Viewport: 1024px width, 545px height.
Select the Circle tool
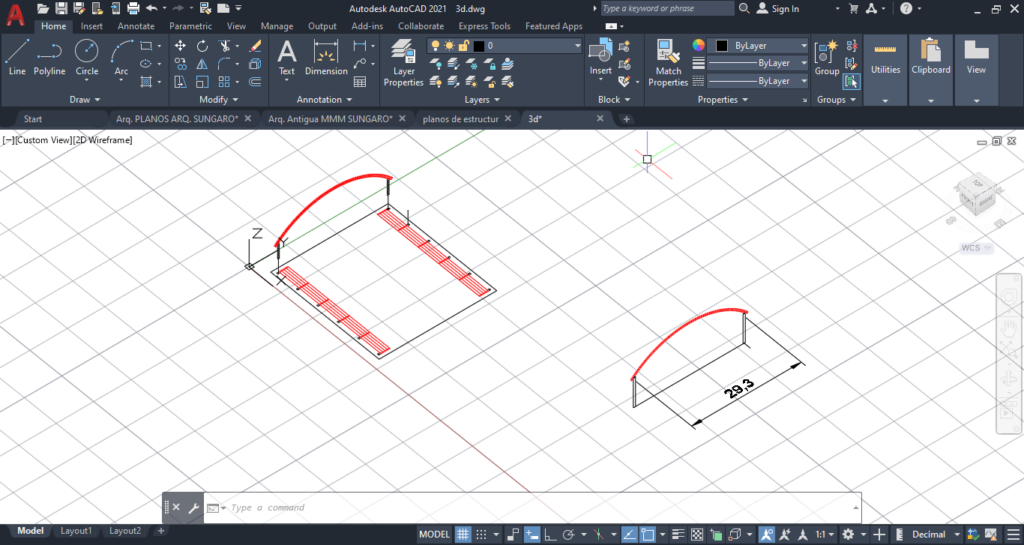pos(86,57)
